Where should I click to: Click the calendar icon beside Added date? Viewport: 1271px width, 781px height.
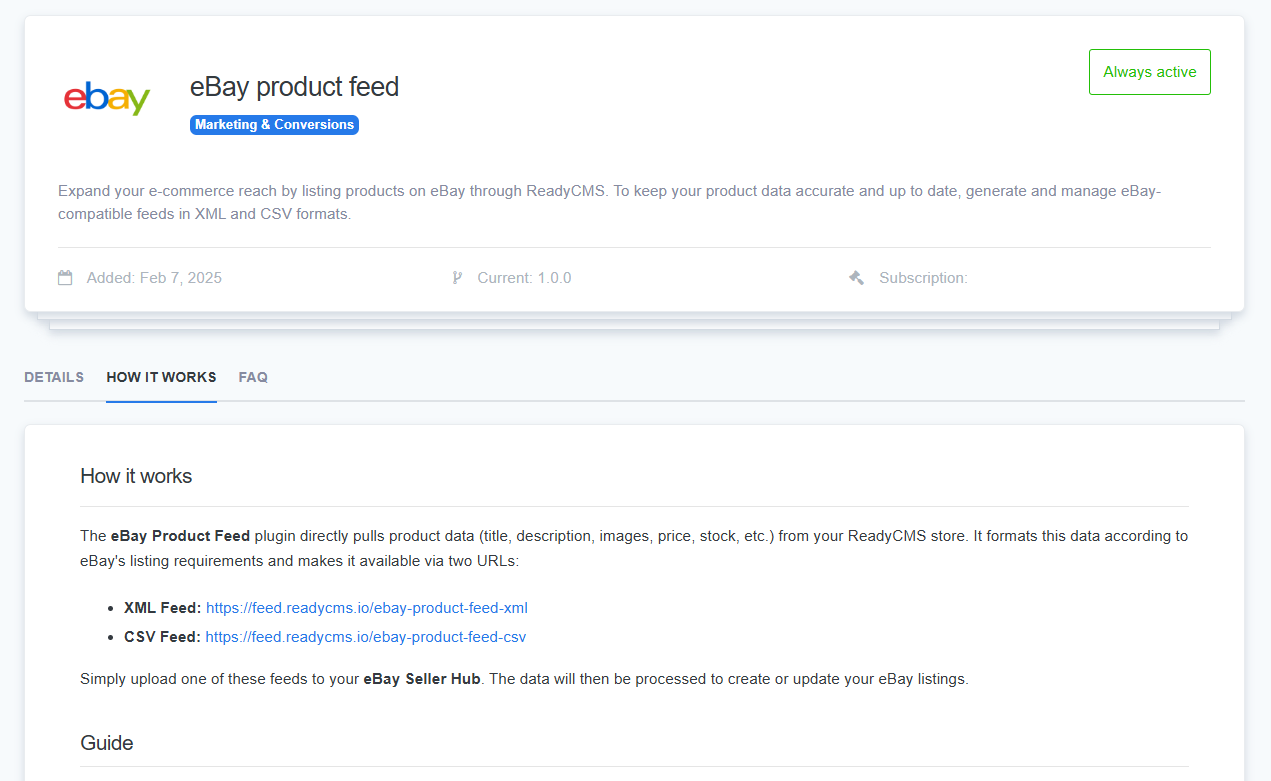(65, 278)
